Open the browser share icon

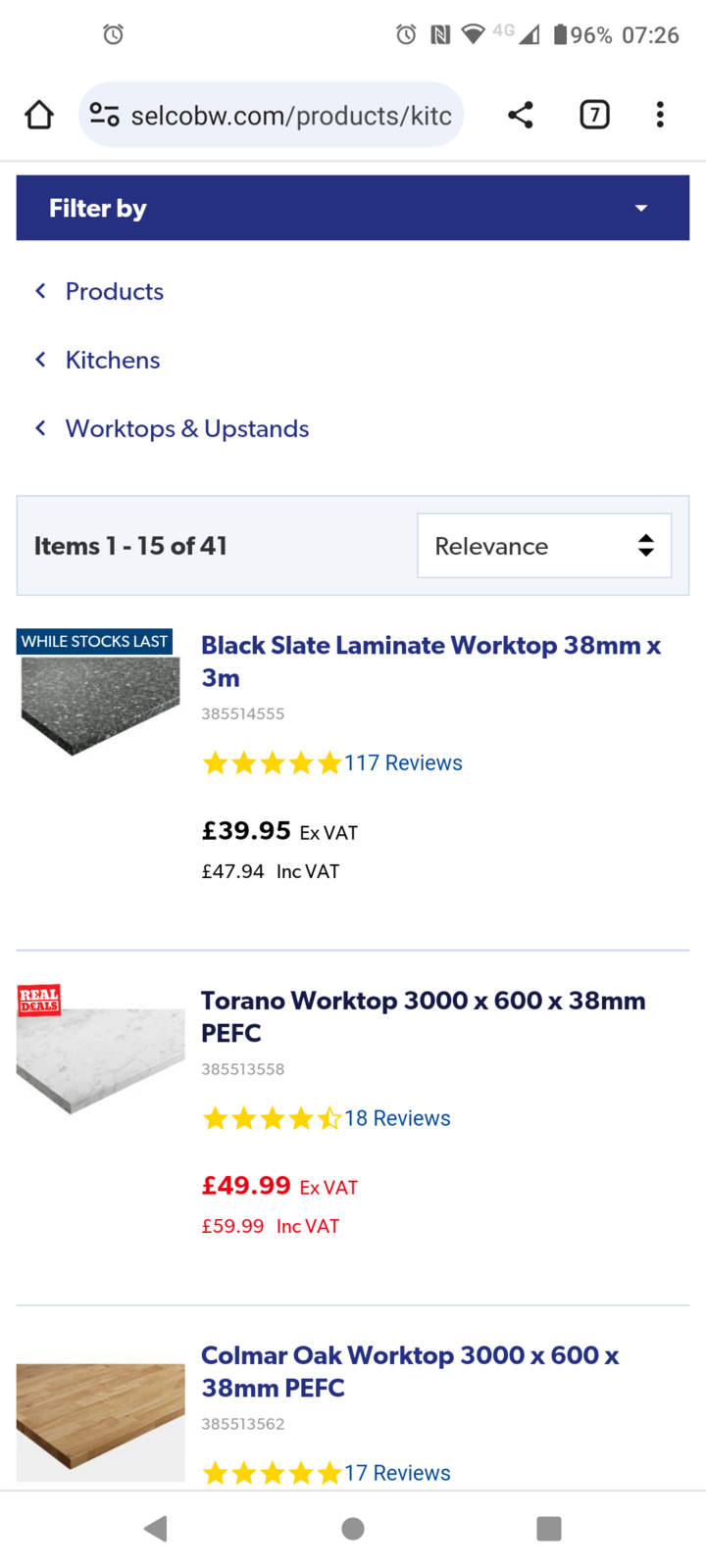[520, 115]
